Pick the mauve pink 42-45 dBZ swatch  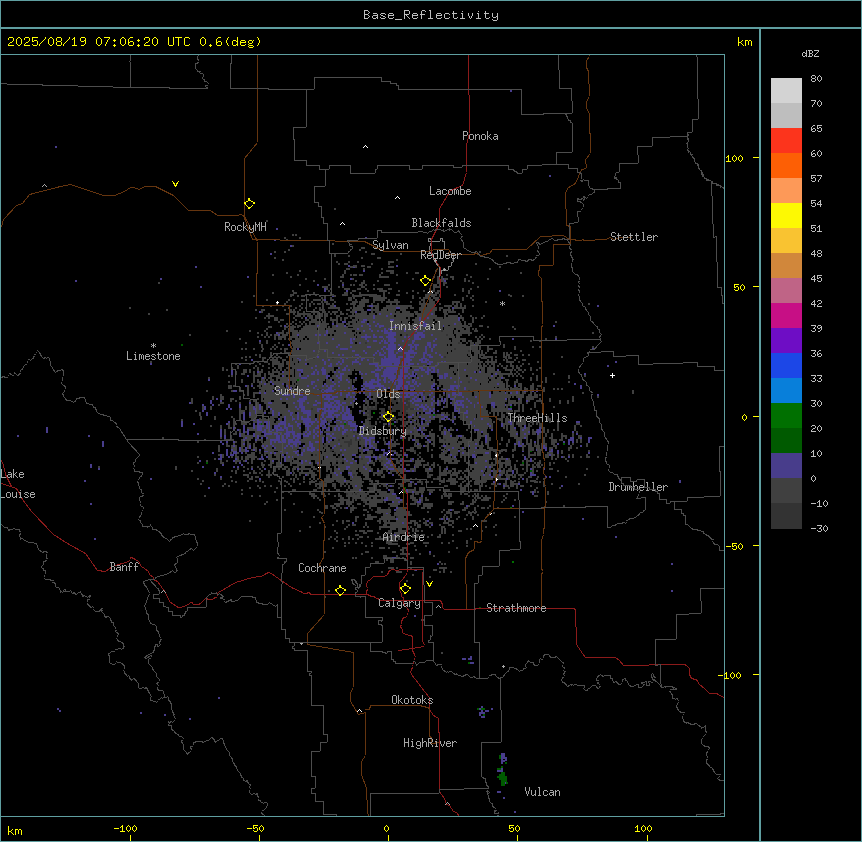tap(786, 291)
